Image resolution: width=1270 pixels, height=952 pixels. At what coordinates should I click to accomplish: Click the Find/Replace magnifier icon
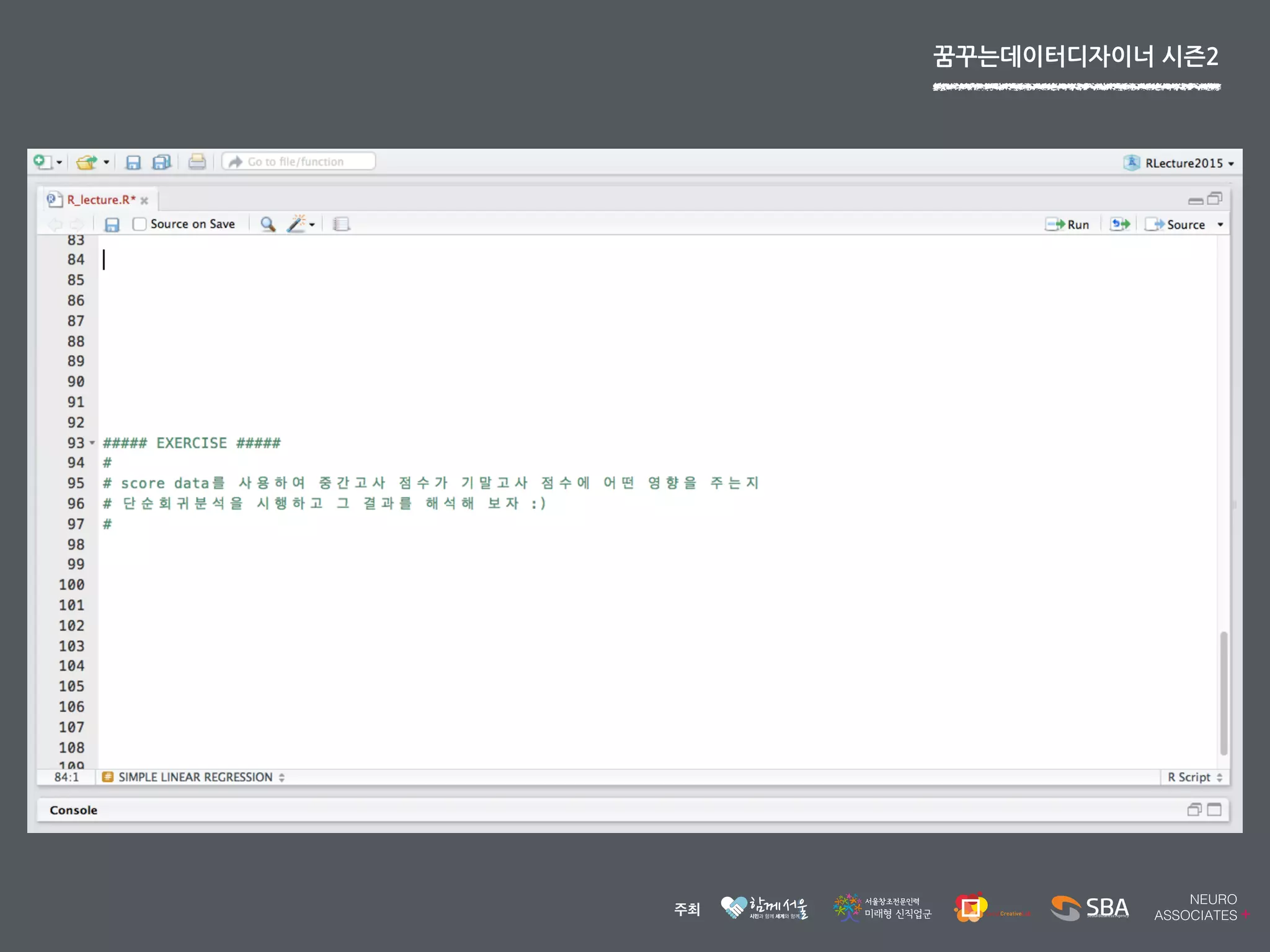click(268, 224)
